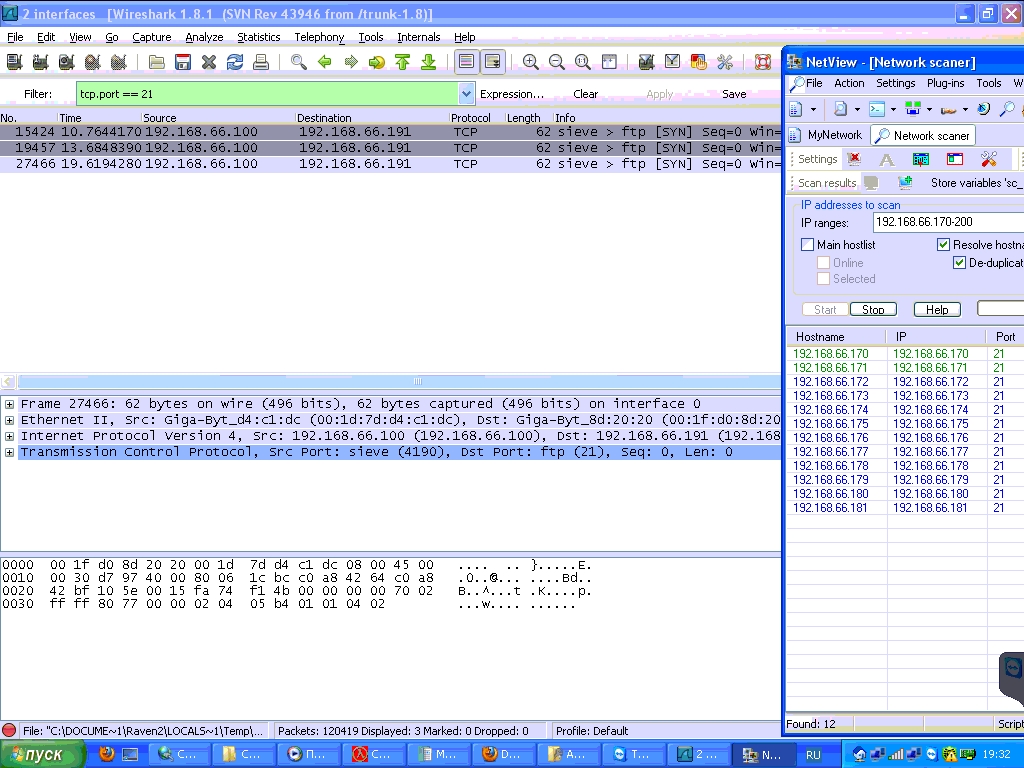Go to the first packet
This screenshot has height=768, width=1024.
coord(402,62)
